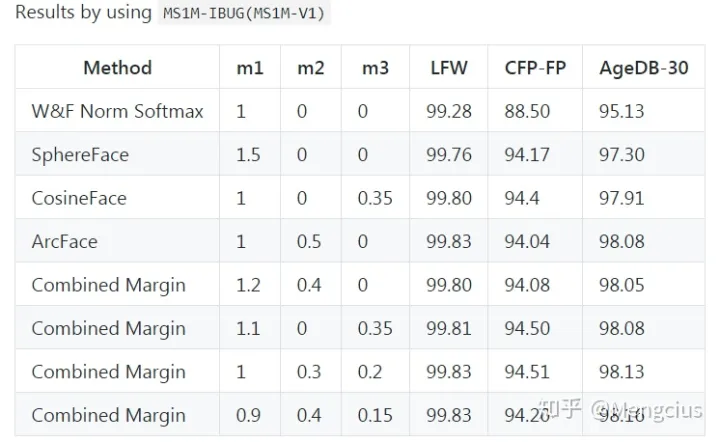
Task: Click the 88.50 CFP-FP value
Action: coord(527,111)
